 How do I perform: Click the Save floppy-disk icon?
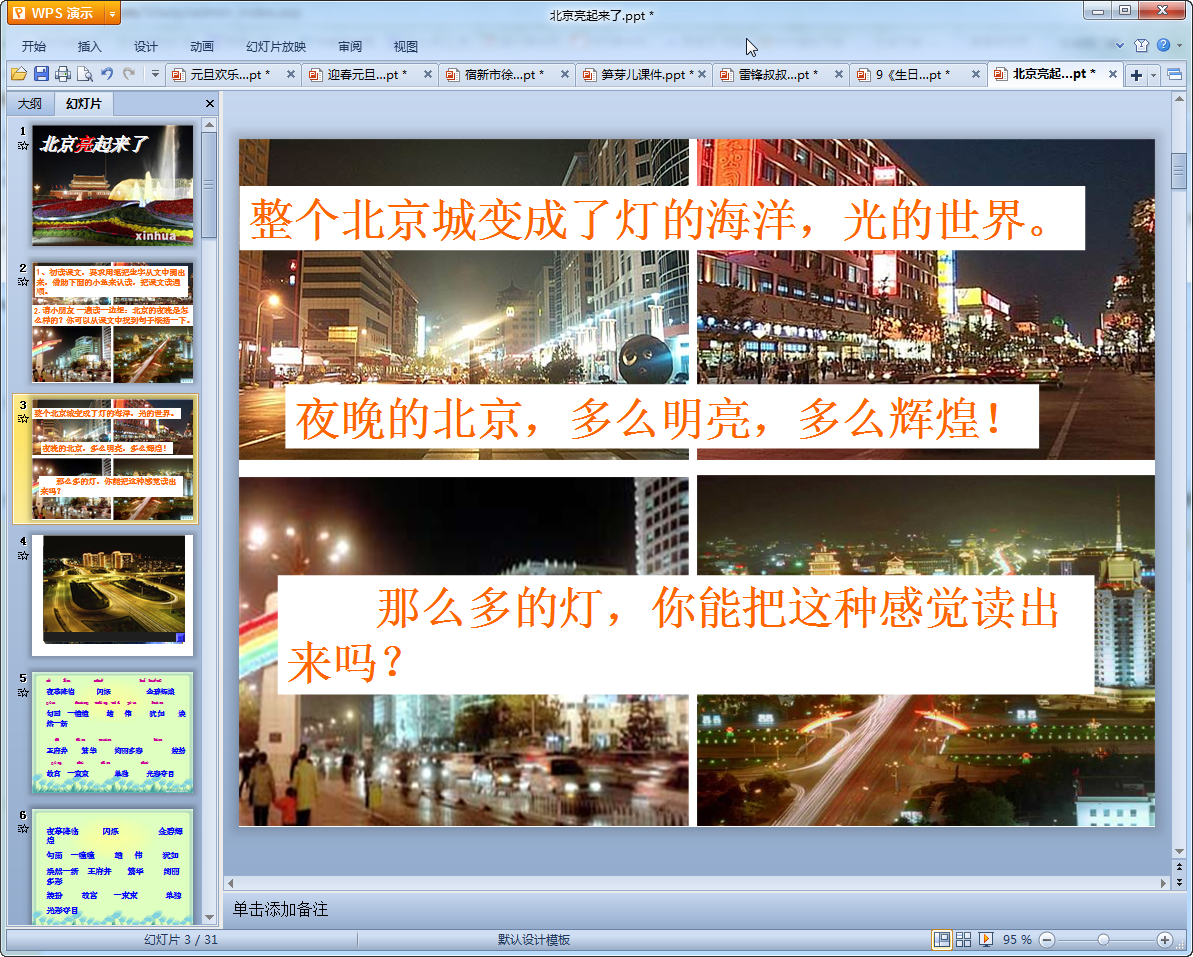(41, 74)
